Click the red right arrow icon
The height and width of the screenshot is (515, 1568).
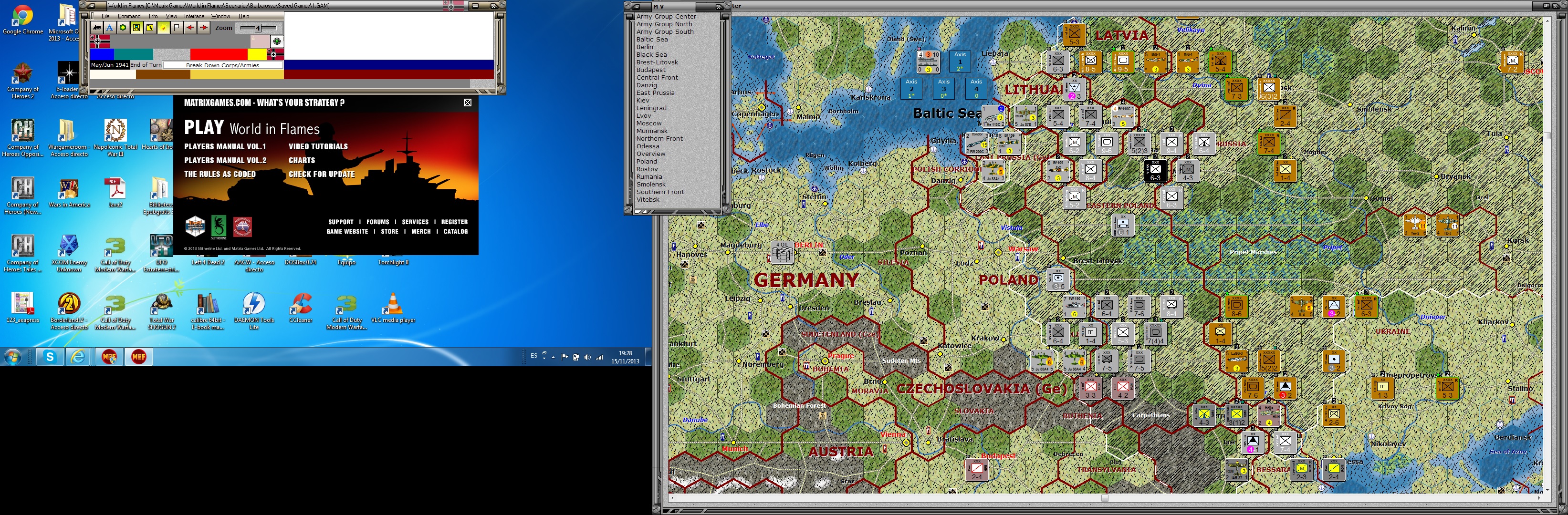pos(203,27)
